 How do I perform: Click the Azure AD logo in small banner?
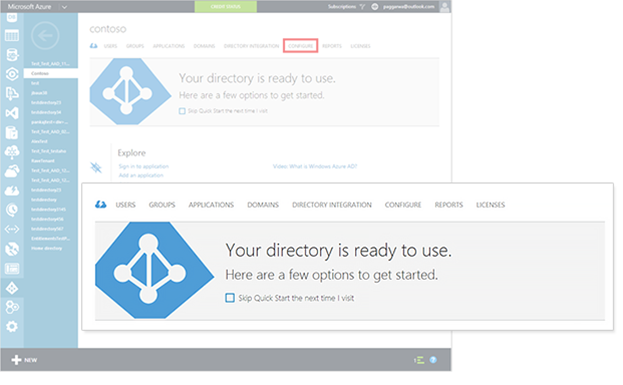pos(130,91)
